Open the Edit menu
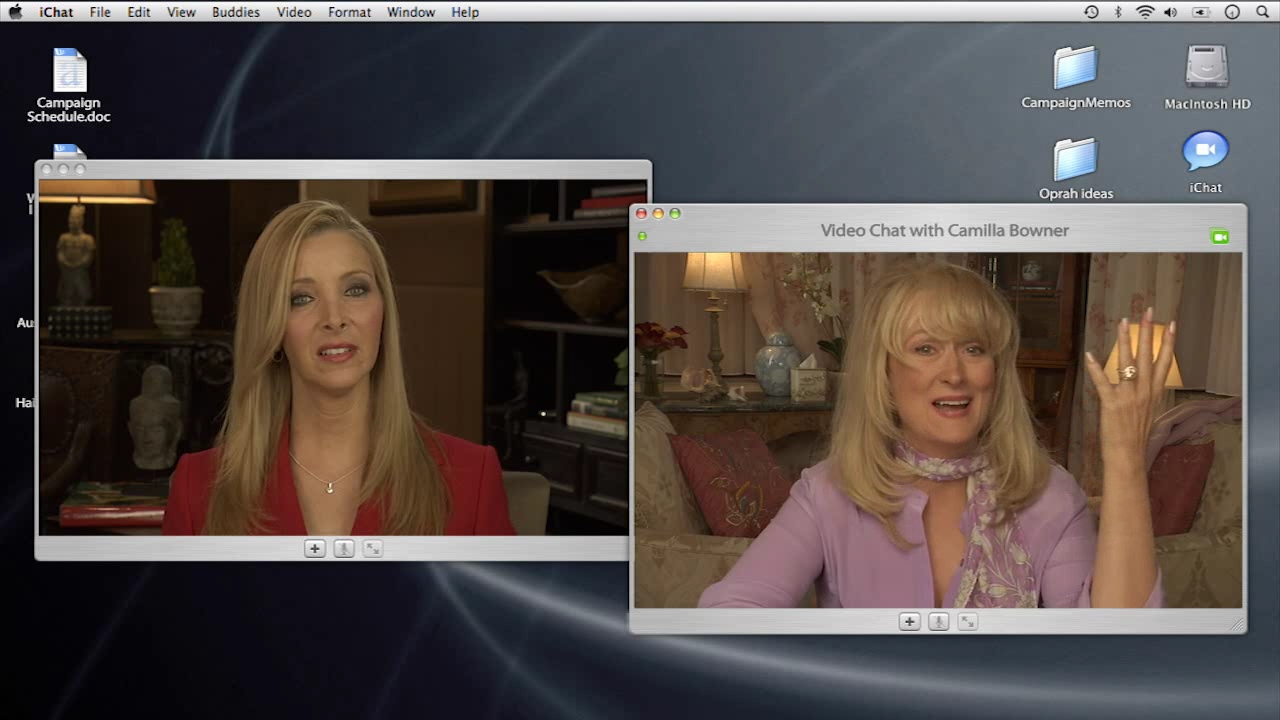This screenshot has height=720, width=1280. point(139,12)
